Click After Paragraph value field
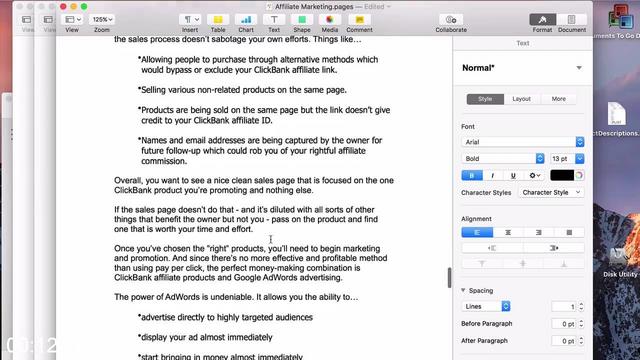Viewport: 640px width, 360px height. click(x=564, y=340)
